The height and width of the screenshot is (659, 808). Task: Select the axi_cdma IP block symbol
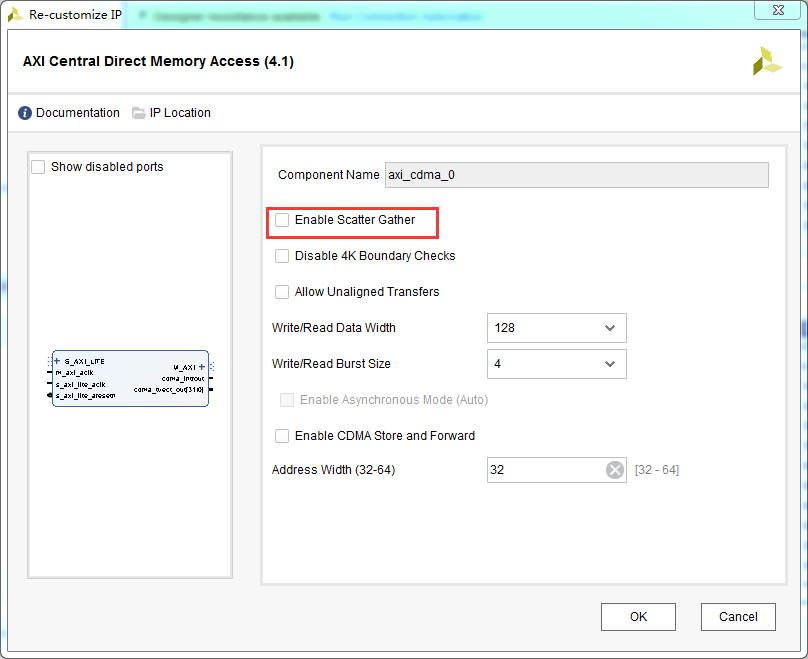130,379
